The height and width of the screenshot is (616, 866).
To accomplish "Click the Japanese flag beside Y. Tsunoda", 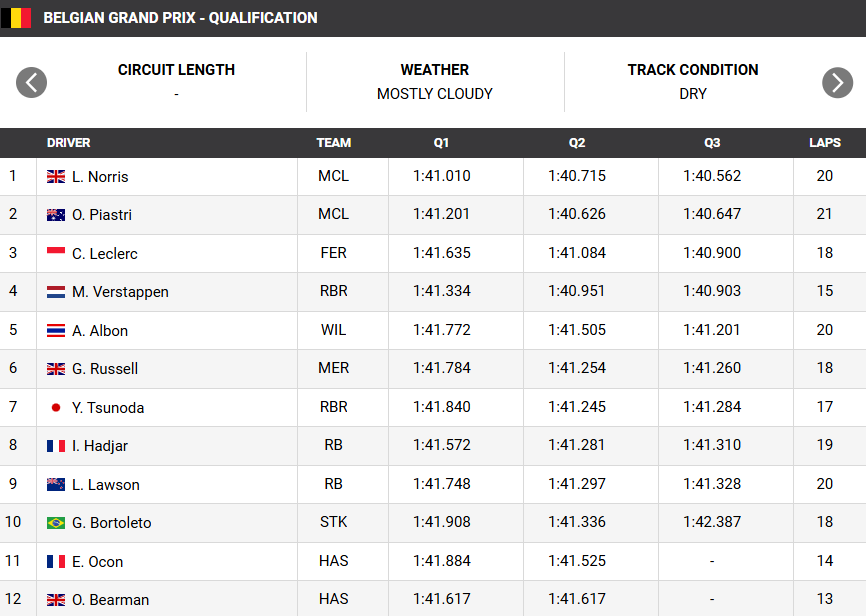I will pyautogui.click(x=56, y=408).
